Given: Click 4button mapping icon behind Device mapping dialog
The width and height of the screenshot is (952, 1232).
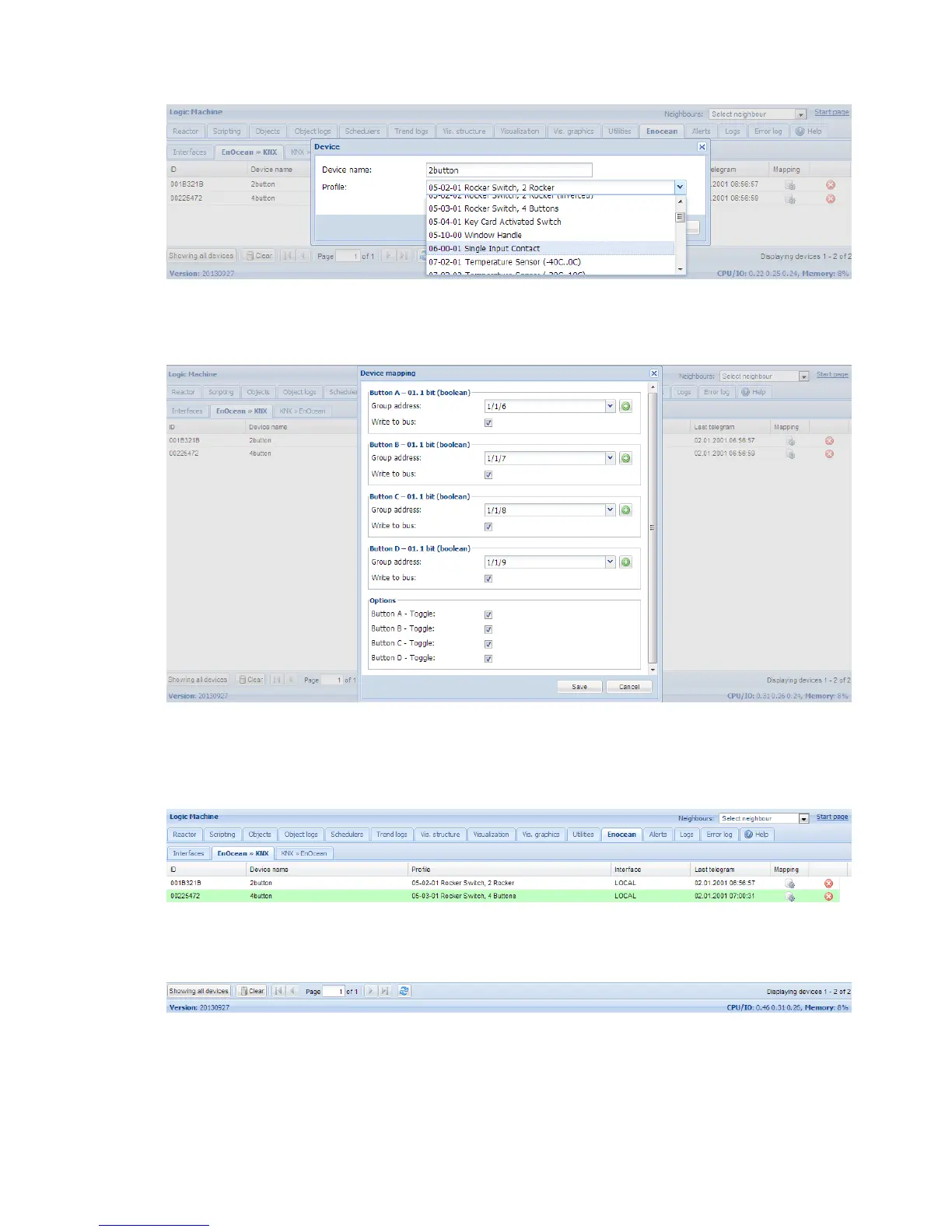Looking at the screenshot, I should pyautogui.click(x=790, y=454).
